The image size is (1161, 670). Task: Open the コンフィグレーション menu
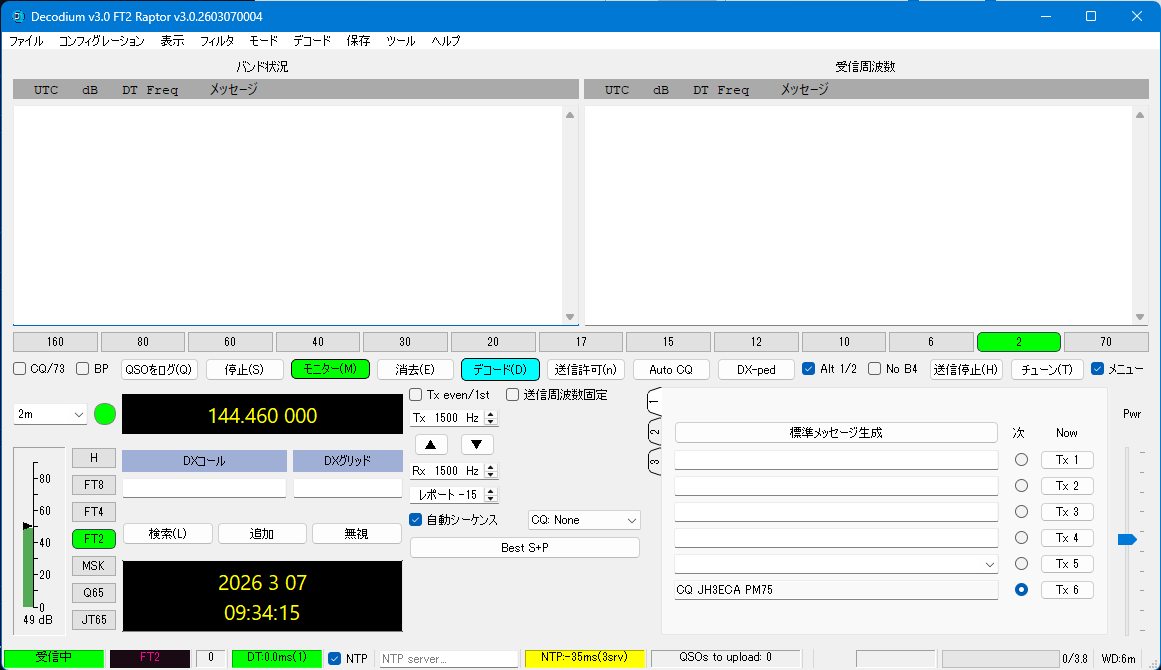(101, 41)
